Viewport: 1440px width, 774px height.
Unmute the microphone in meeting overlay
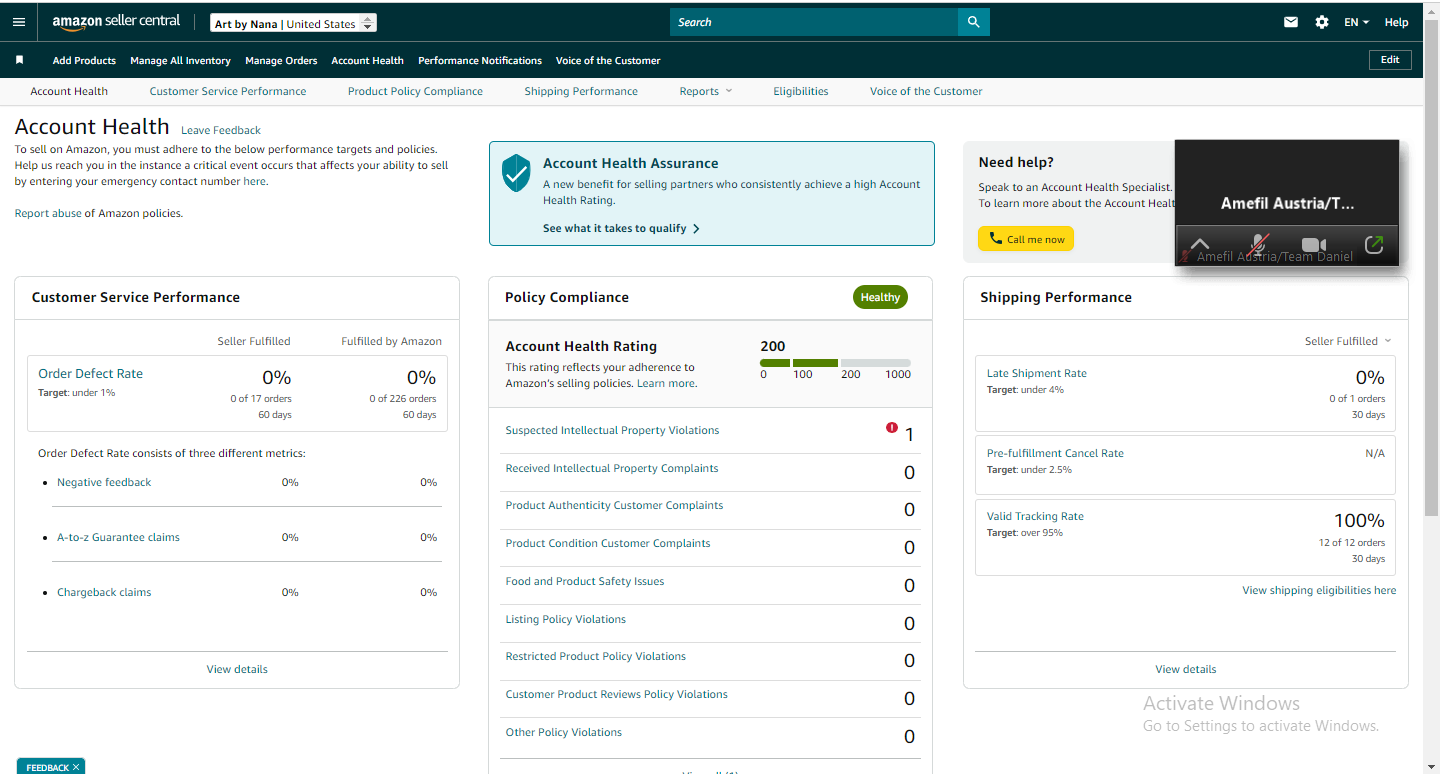[1260, 245]
